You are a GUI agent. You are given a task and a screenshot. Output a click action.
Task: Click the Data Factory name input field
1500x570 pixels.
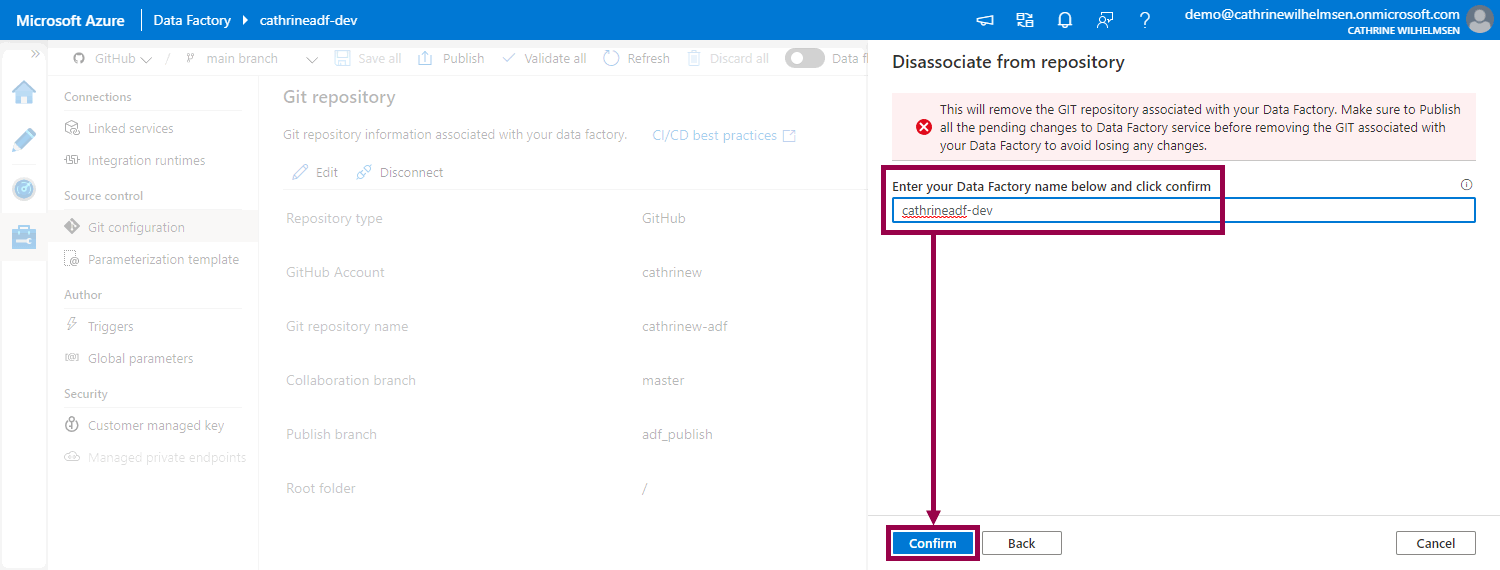click(x=1183, y=211)
